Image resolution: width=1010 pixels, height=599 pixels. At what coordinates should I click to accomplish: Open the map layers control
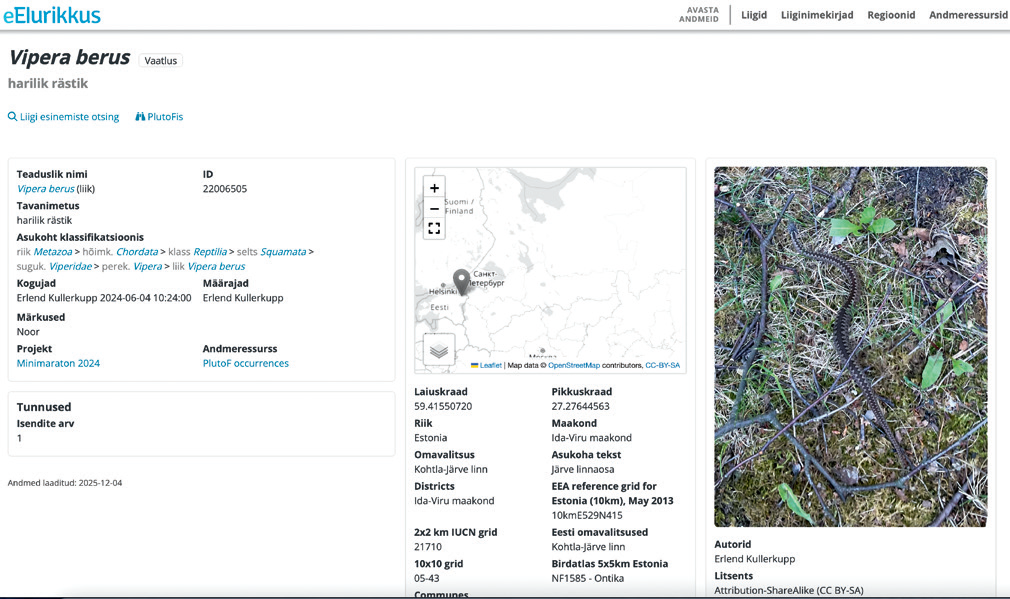[439, 350]
